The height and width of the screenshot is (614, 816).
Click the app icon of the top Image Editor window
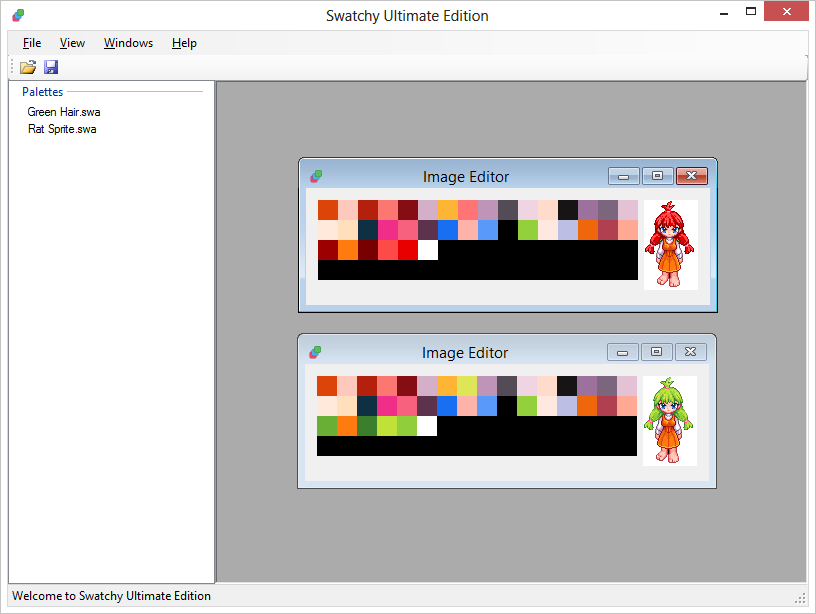316,176
